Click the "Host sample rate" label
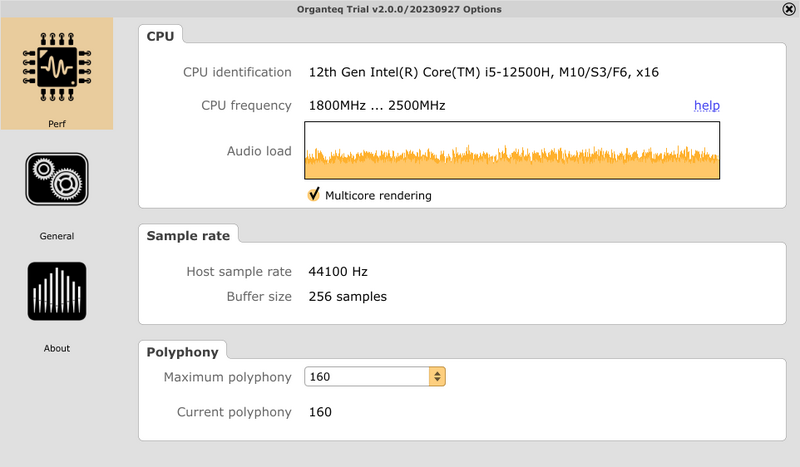 click(x=239, y=272)
